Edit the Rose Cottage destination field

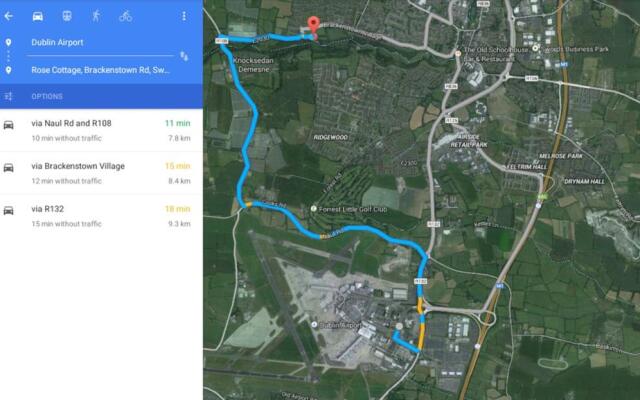point(100,70)
